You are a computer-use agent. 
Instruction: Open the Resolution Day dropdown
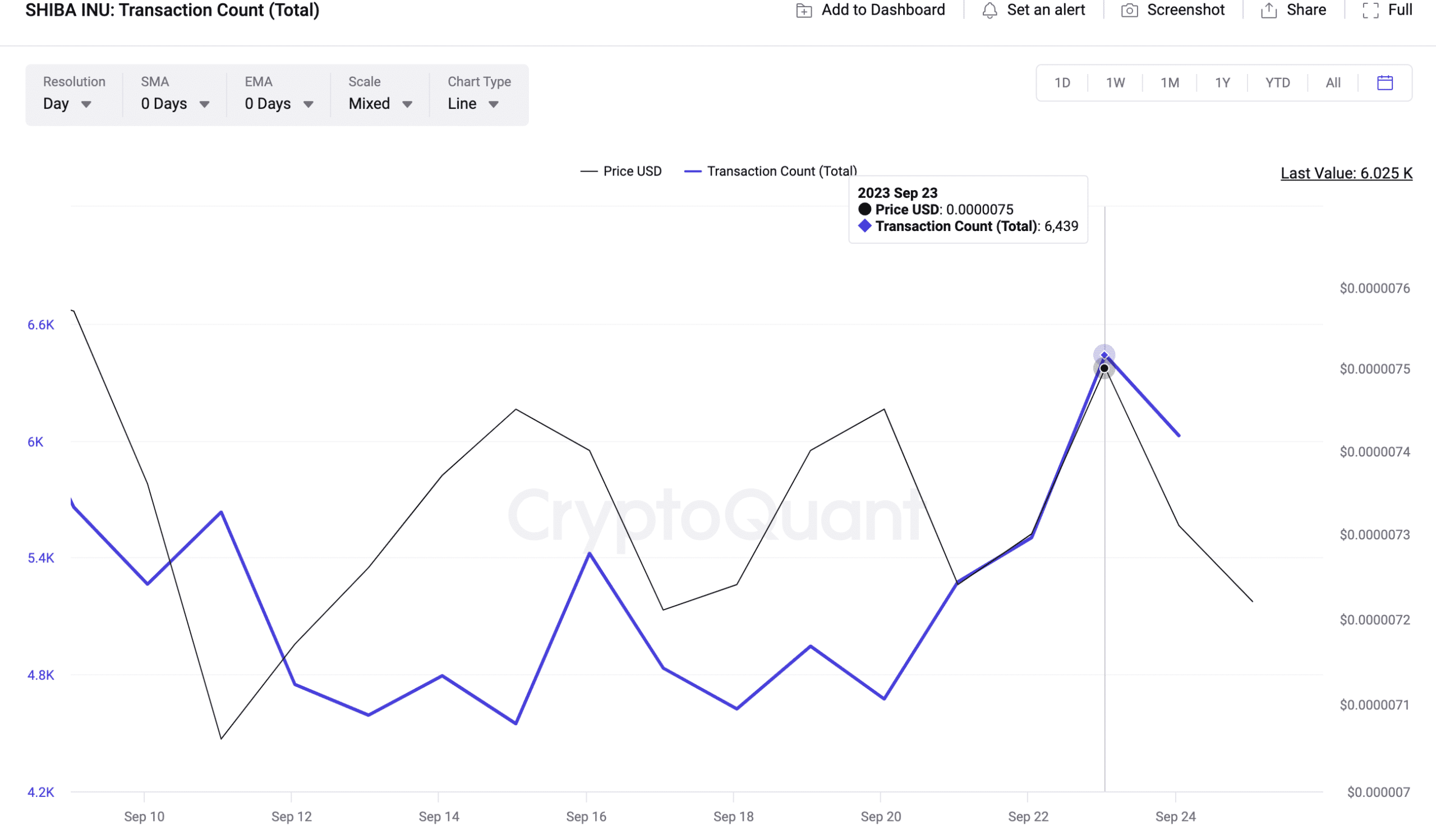[67, 104]
